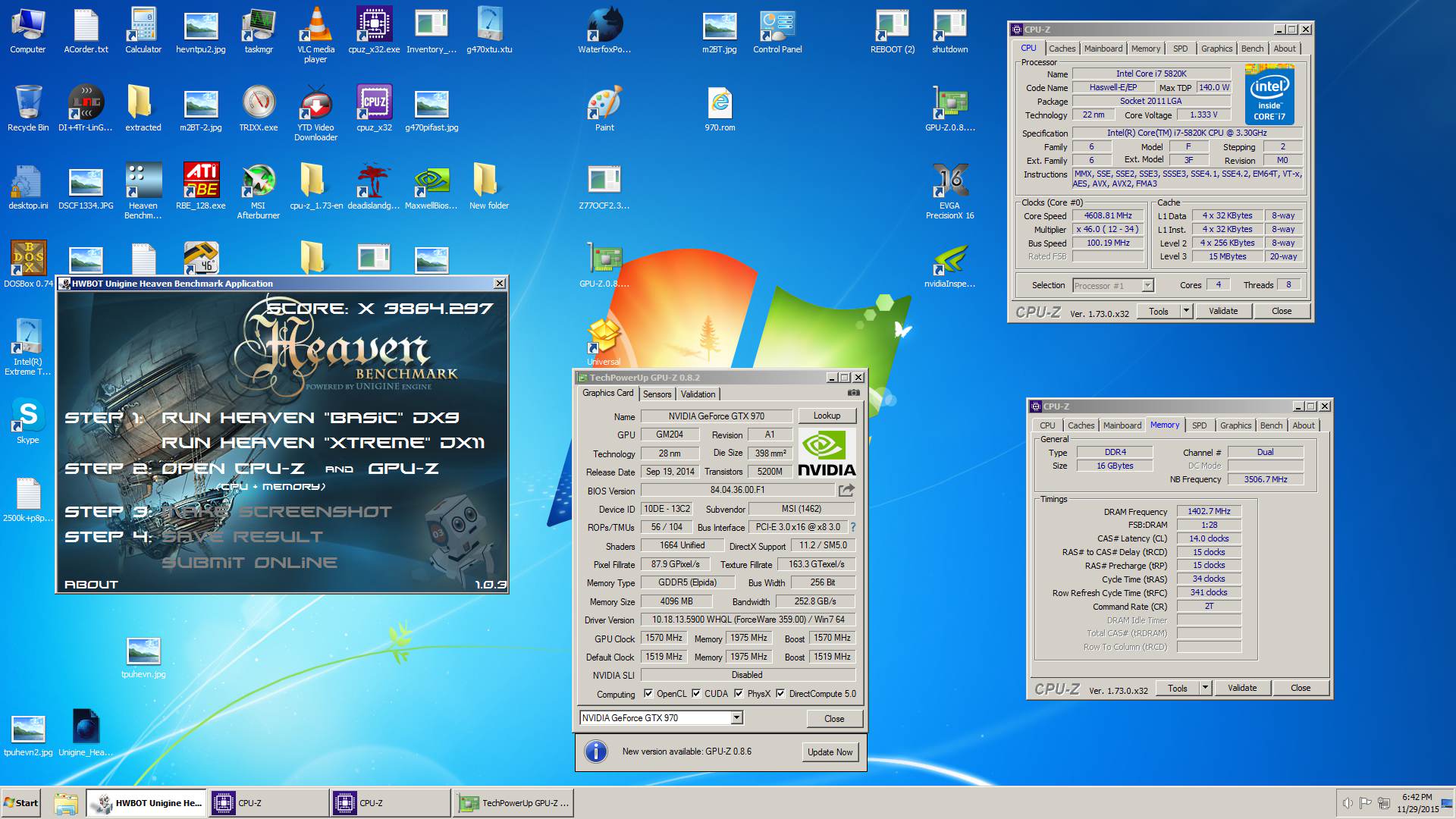Image resolution: width=1456 pixels, height=819 pixels.
Task: Open the Windows Start button
Action: (20, 802)
